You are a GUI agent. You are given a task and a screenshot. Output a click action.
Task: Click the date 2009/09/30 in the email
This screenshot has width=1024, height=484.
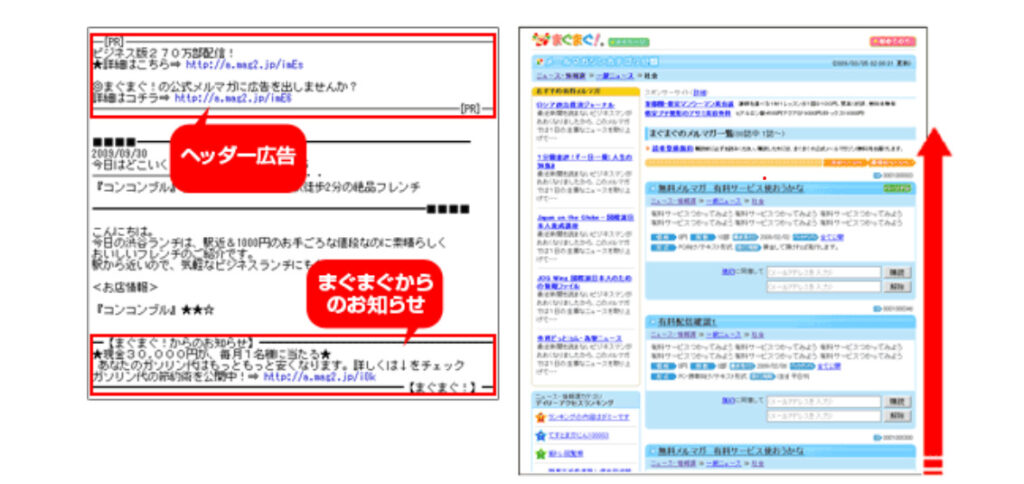[120, 153]
